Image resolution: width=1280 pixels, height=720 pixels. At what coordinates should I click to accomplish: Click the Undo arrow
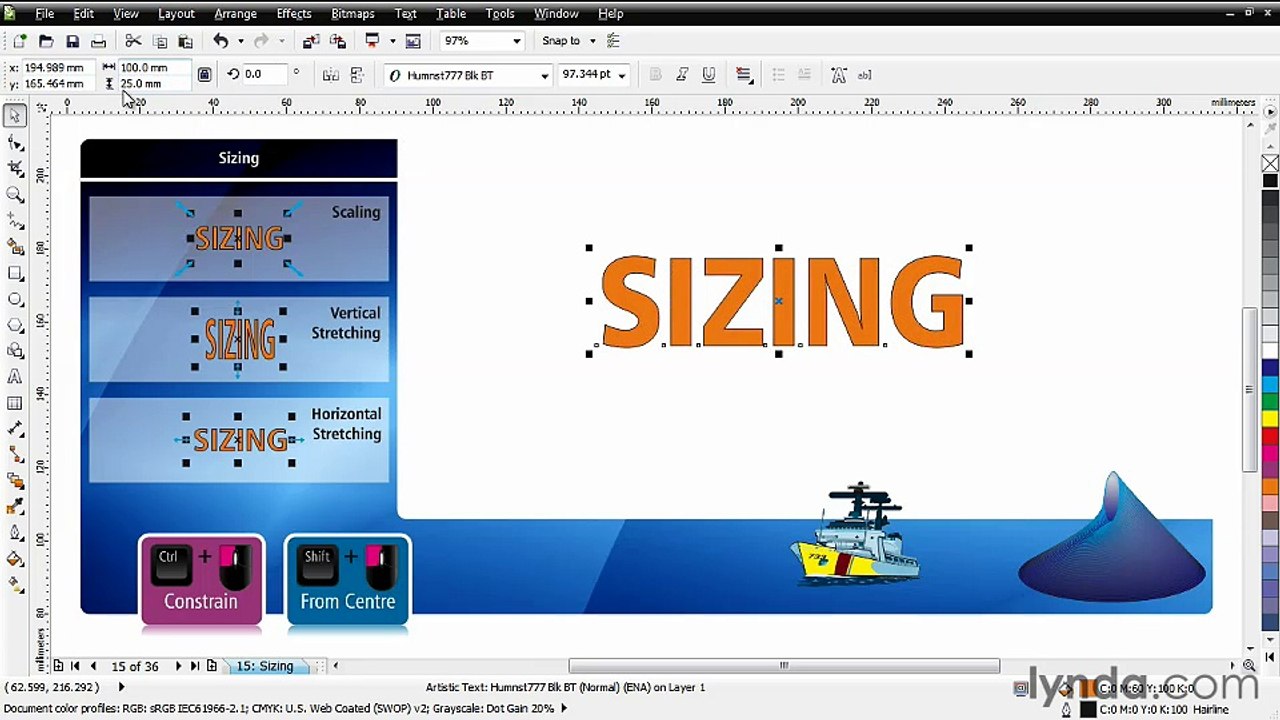[x=220, y=41]
